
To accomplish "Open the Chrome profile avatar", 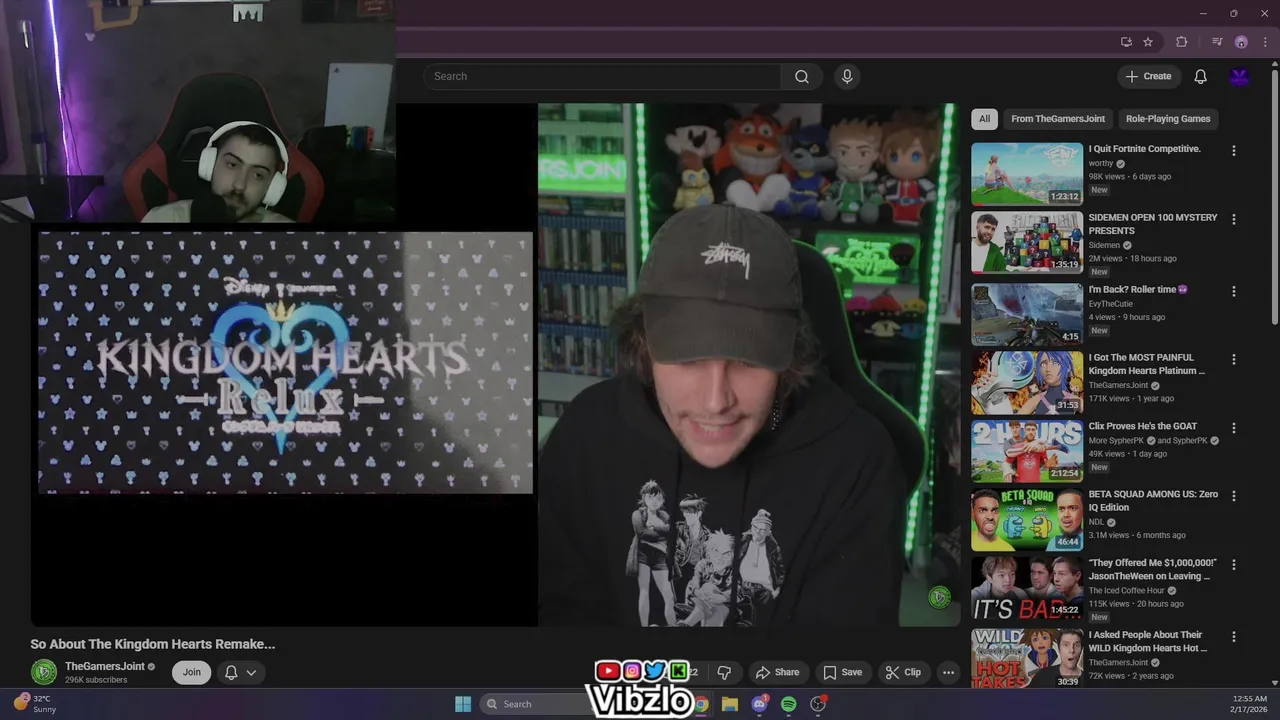I will pos(1241,42).
